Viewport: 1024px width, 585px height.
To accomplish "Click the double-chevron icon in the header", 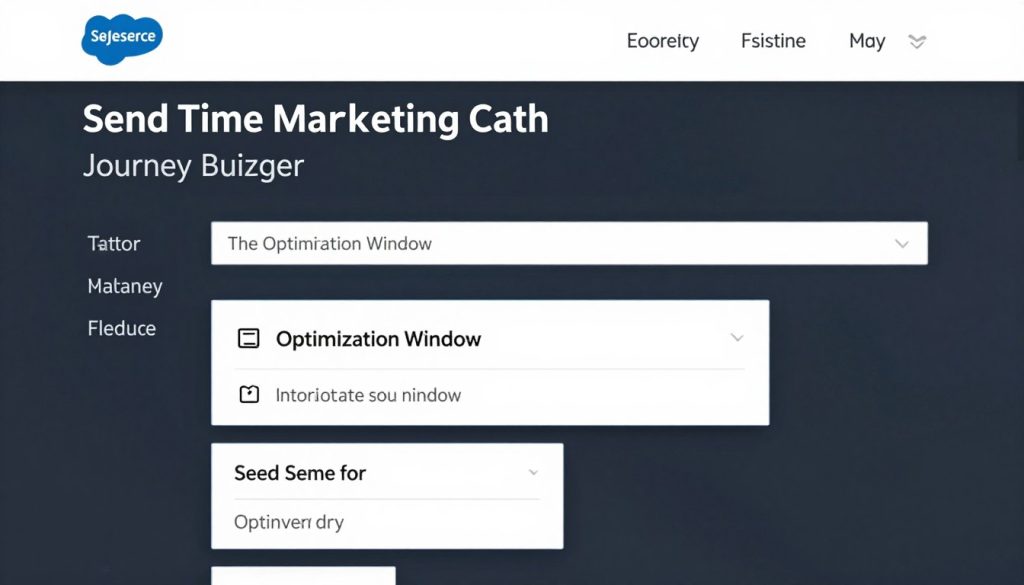I will (x=917, y=42).
